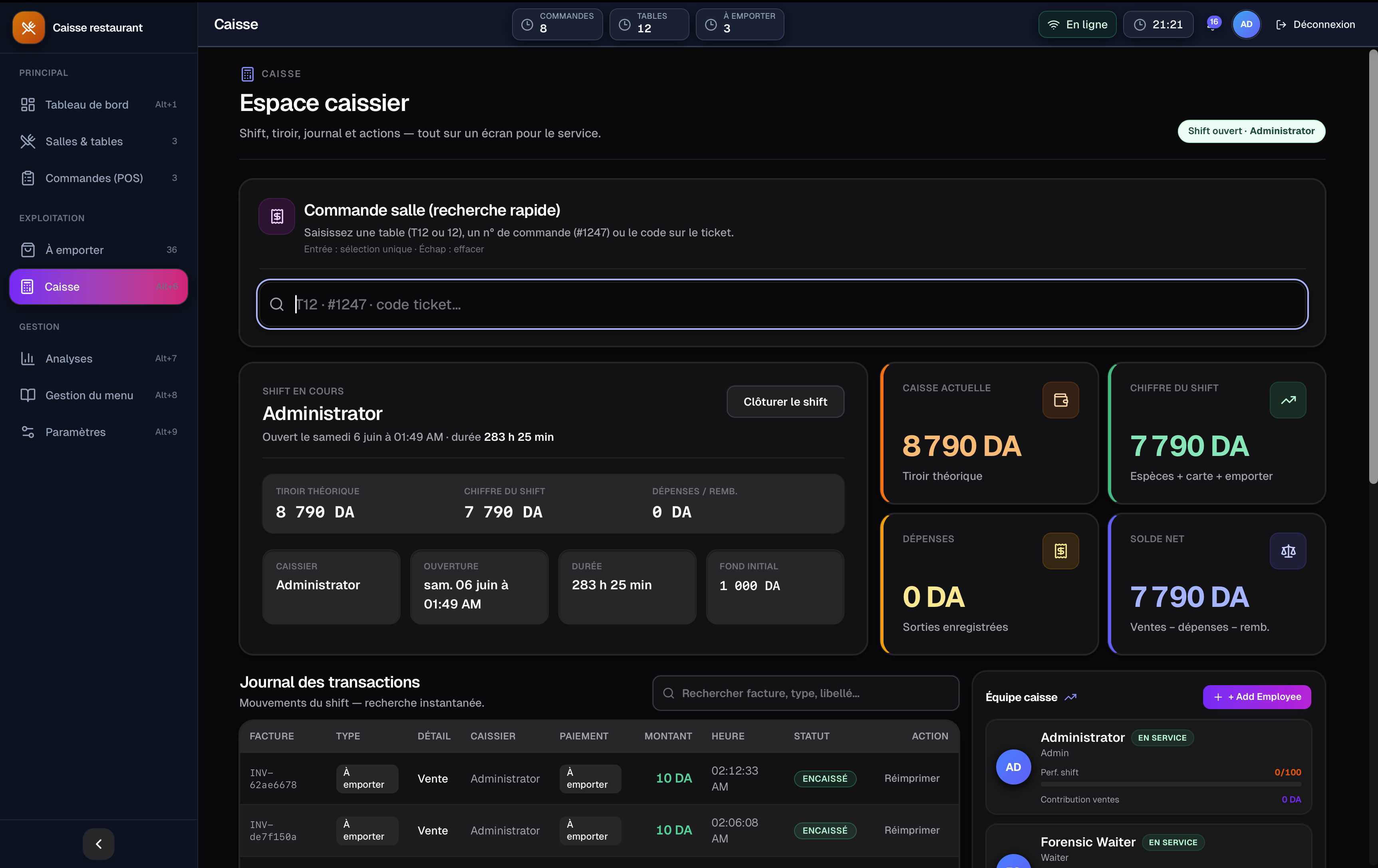1378x868 pixels.
Task: Open Gestion du menu
Action: [98, 395]
